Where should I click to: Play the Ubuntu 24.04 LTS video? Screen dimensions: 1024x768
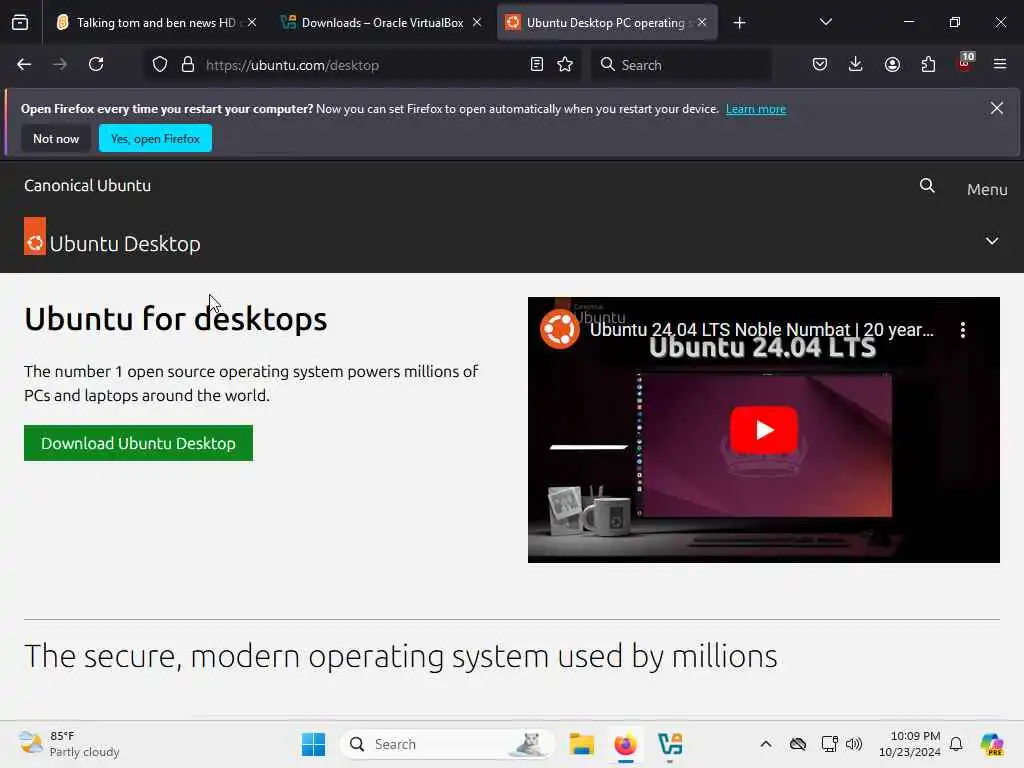tap(763, 430)
